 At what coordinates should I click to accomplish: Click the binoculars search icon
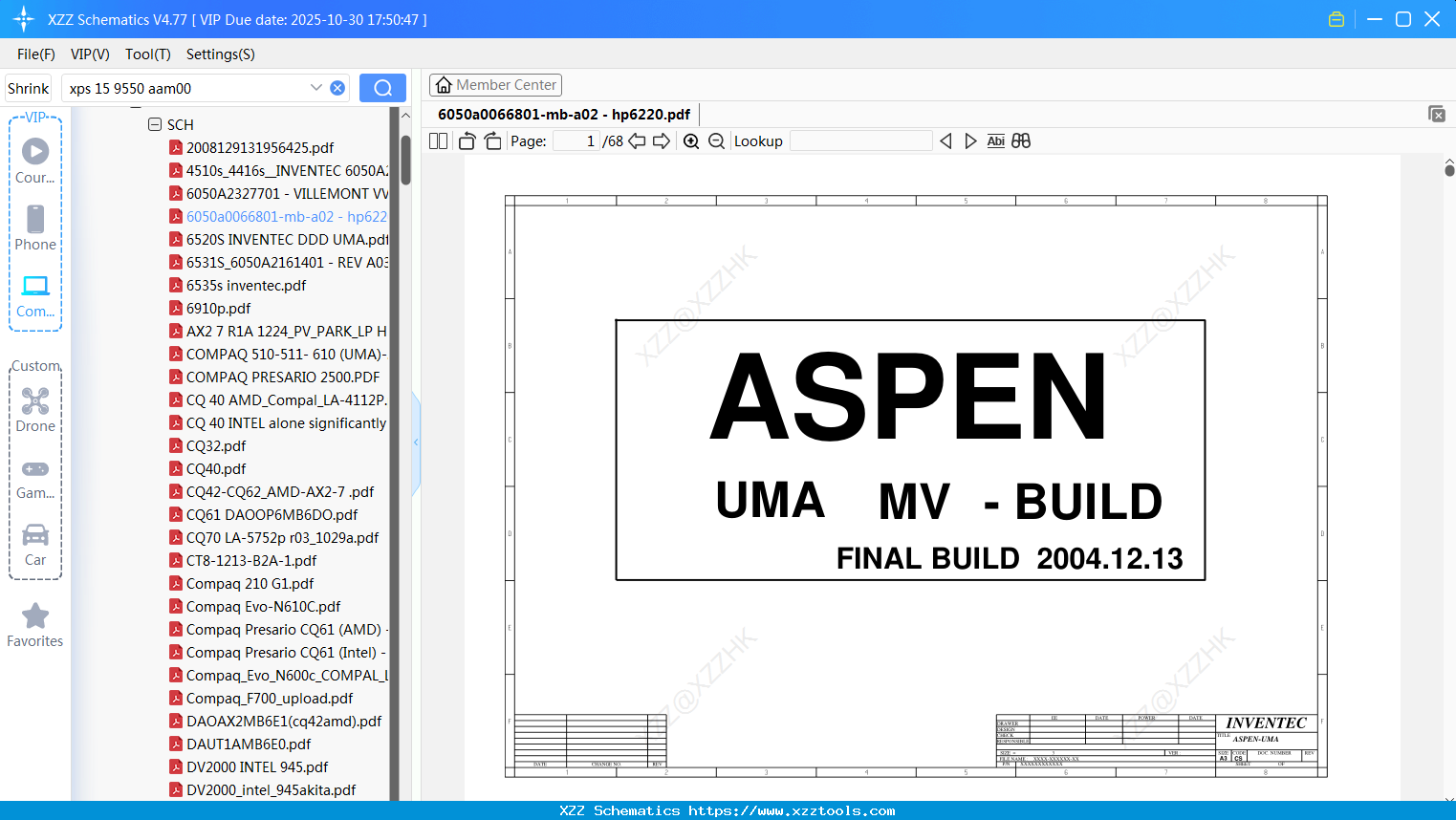click(x=1021, y=141)
